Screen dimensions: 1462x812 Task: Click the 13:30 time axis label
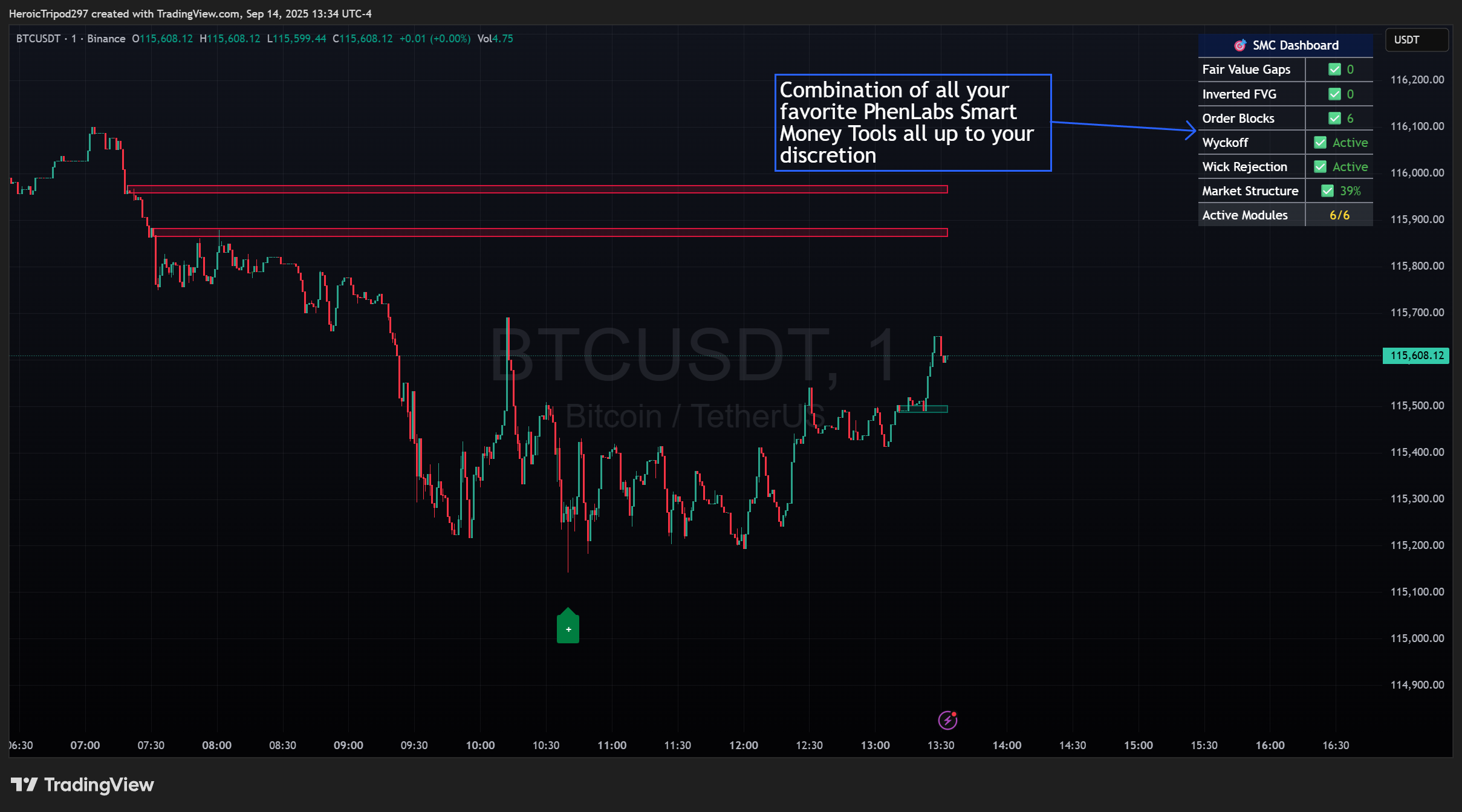941,745
